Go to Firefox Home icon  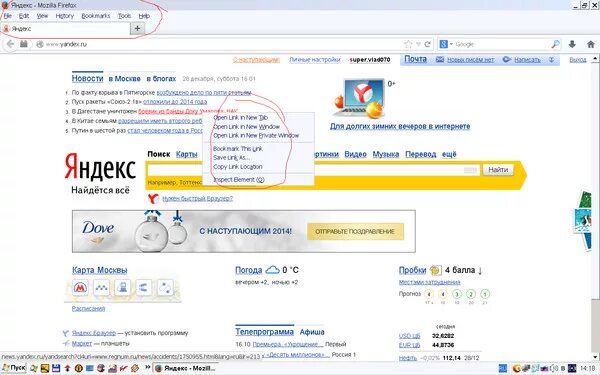591,44
